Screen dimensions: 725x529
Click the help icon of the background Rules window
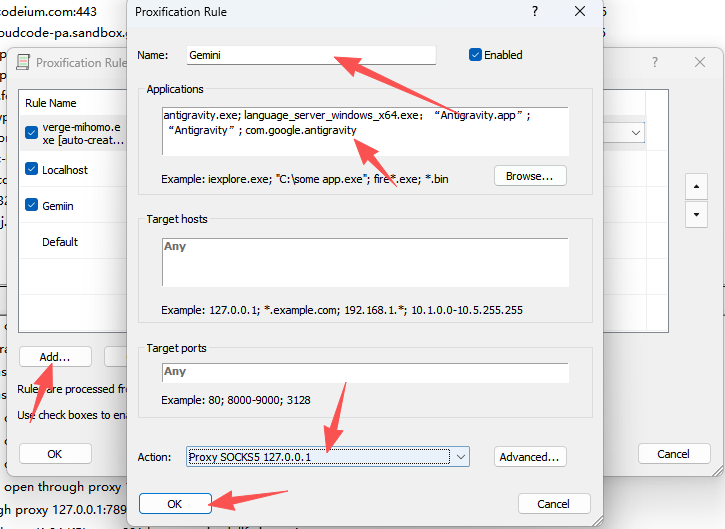click(x=656, y=62)
